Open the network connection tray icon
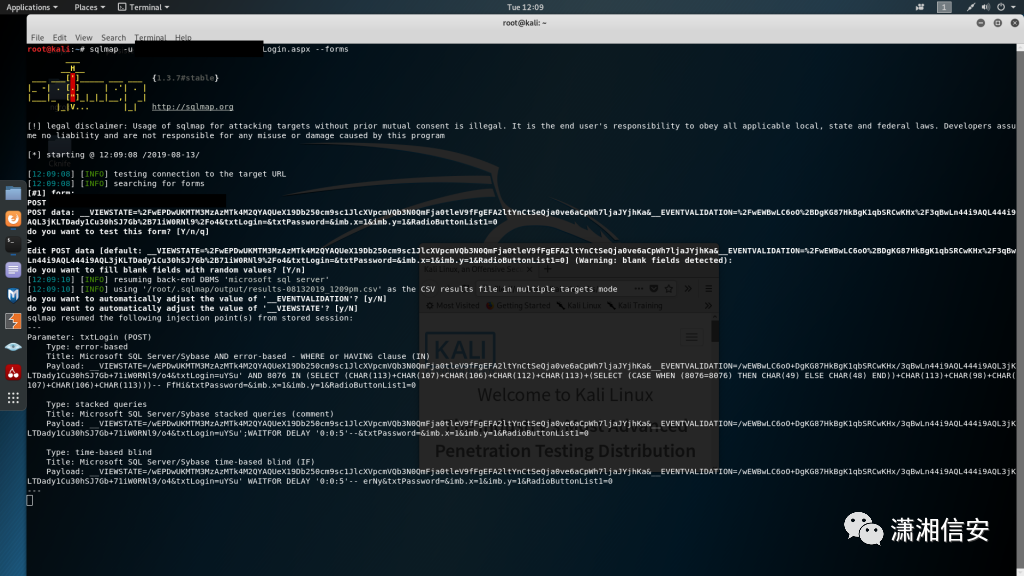 pyautogui.click(x=970, y=7)
